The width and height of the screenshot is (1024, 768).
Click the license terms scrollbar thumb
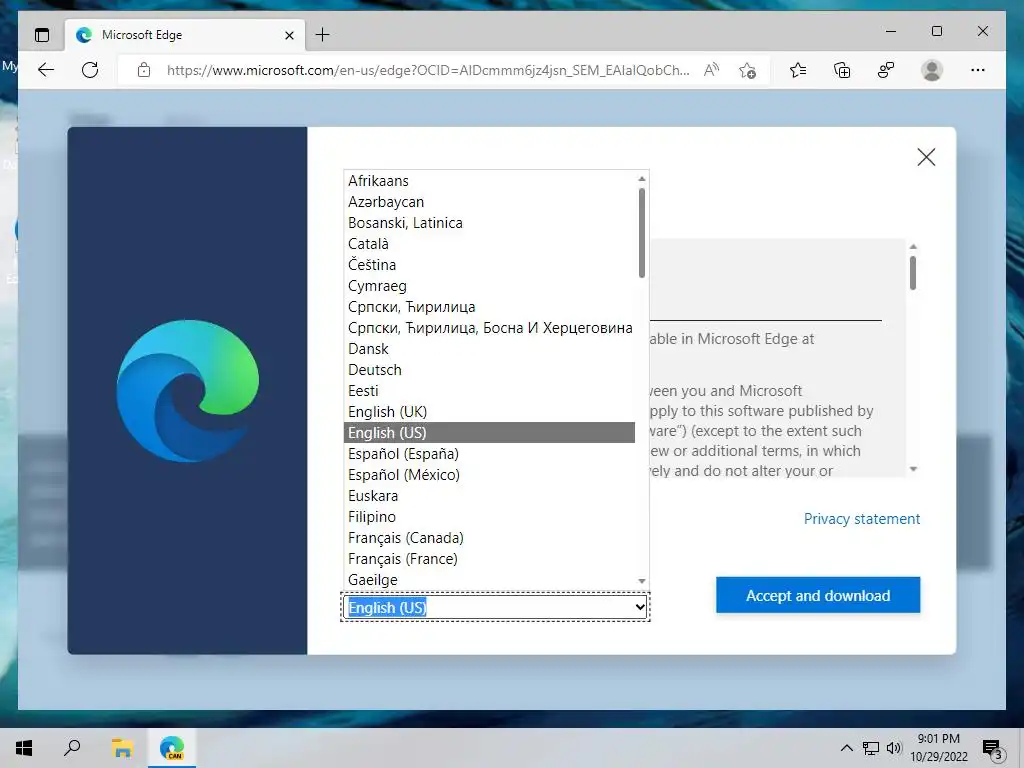913,272
